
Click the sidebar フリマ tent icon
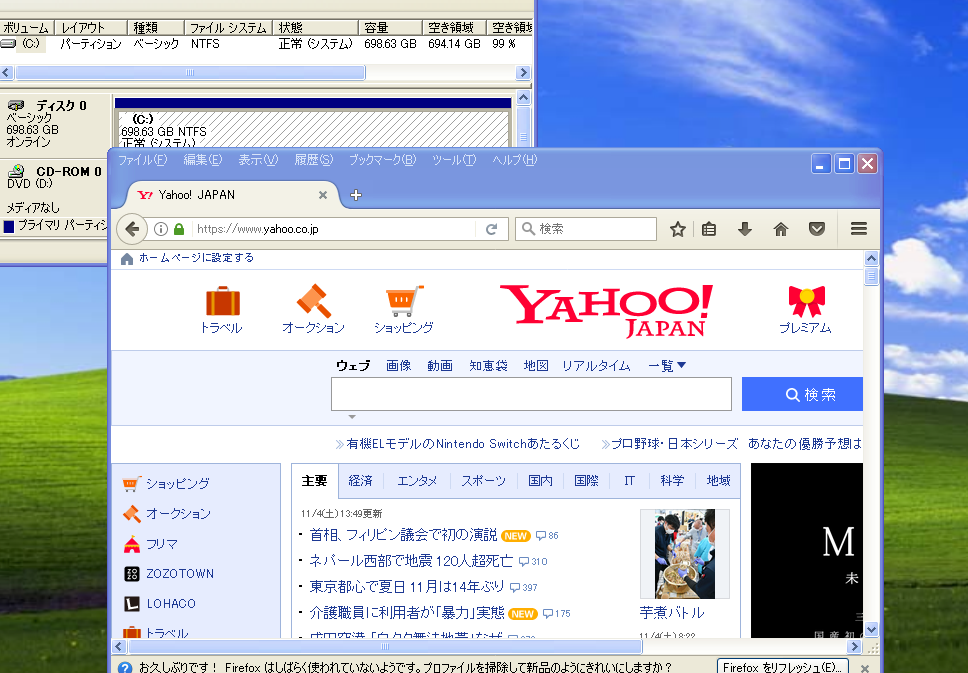pyautogui.click(x=131, y=544)
